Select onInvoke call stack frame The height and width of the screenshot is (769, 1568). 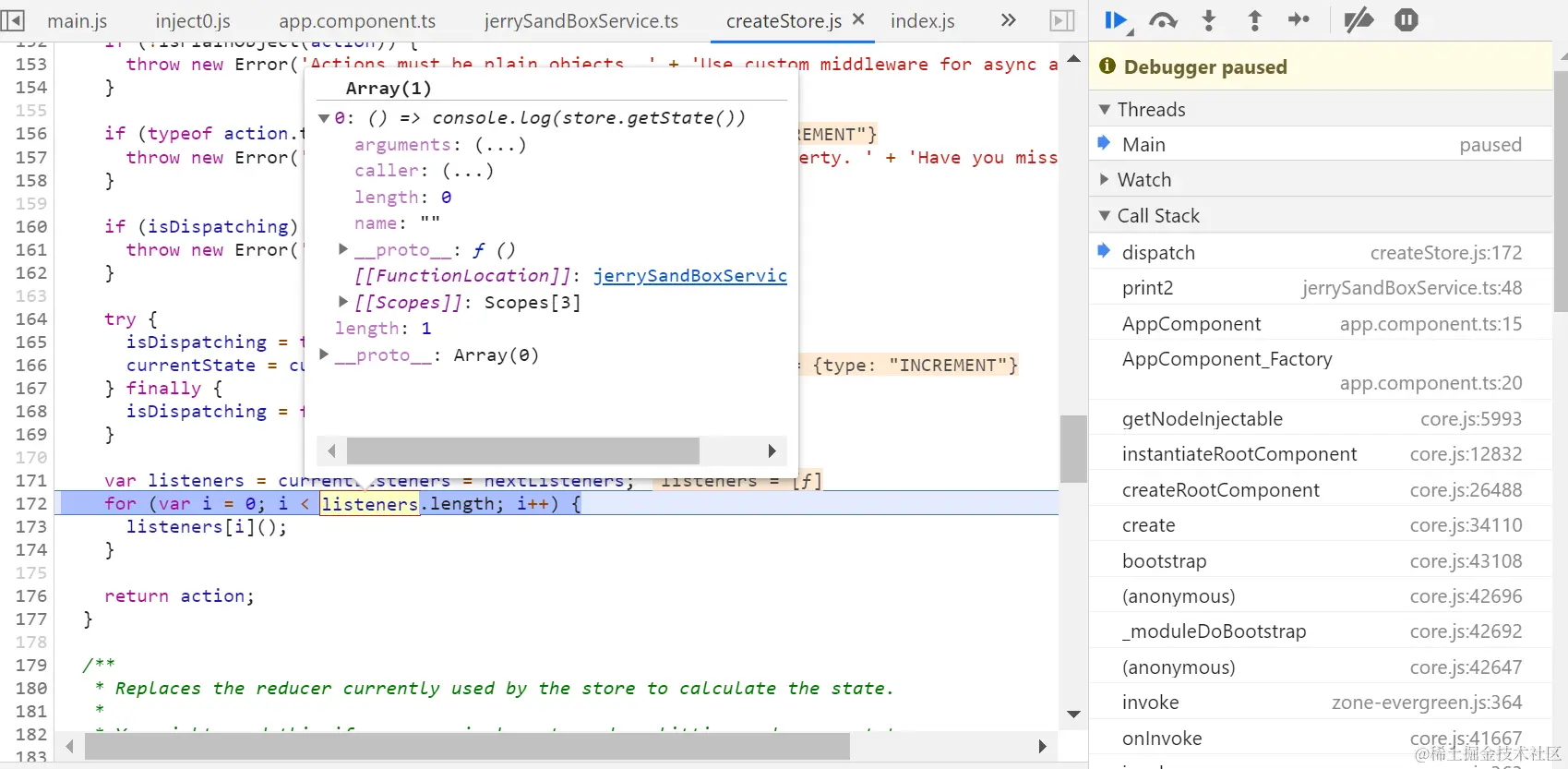[x=1321, y=739]
